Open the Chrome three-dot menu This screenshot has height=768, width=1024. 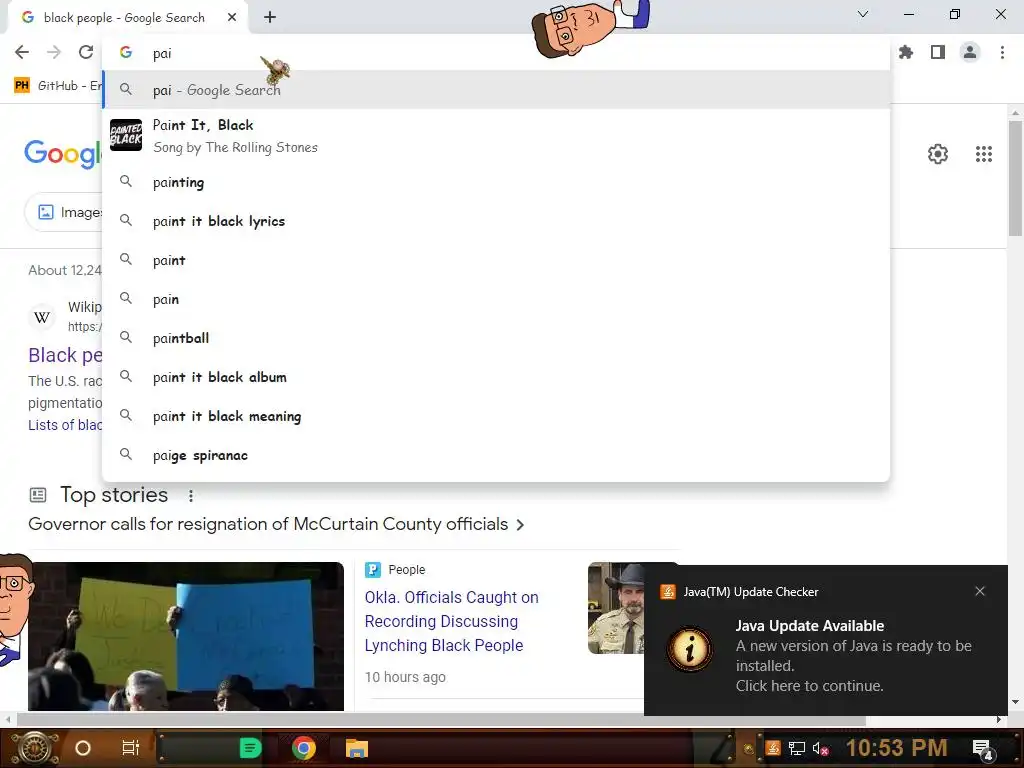pyautogui.click(x=1002, y=52)
